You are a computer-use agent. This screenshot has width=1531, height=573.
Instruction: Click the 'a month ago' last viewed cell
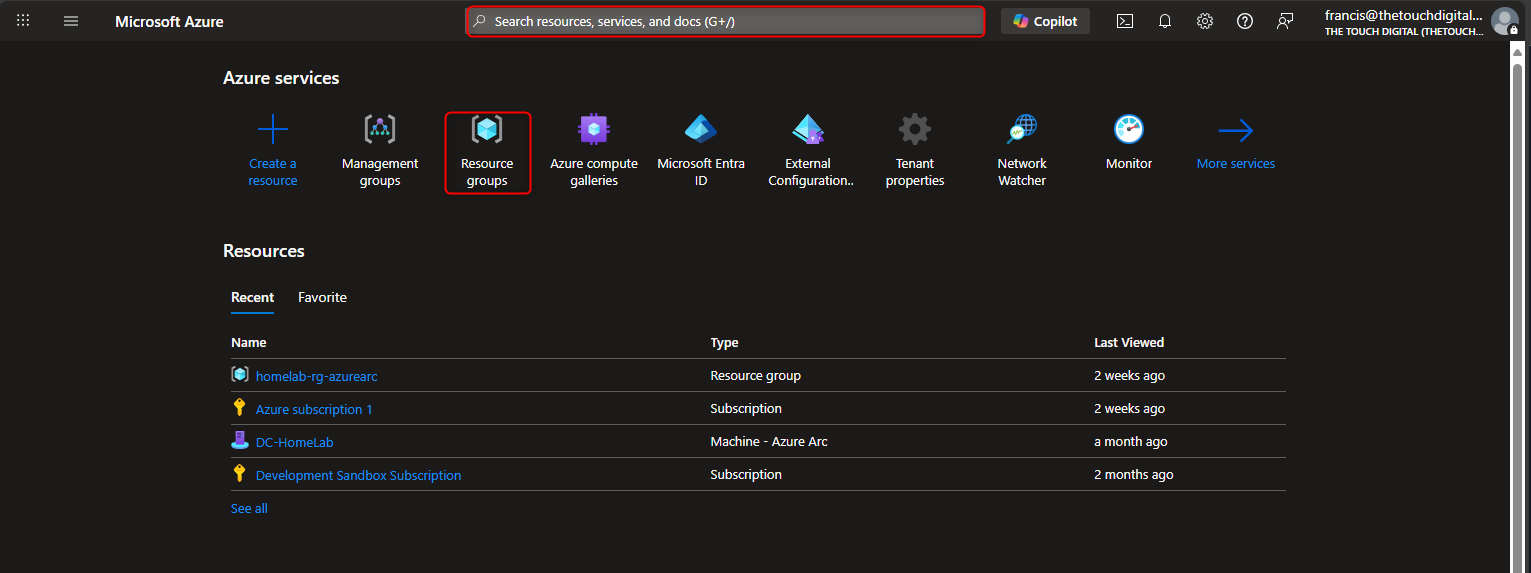click(x=1131, y=441)
